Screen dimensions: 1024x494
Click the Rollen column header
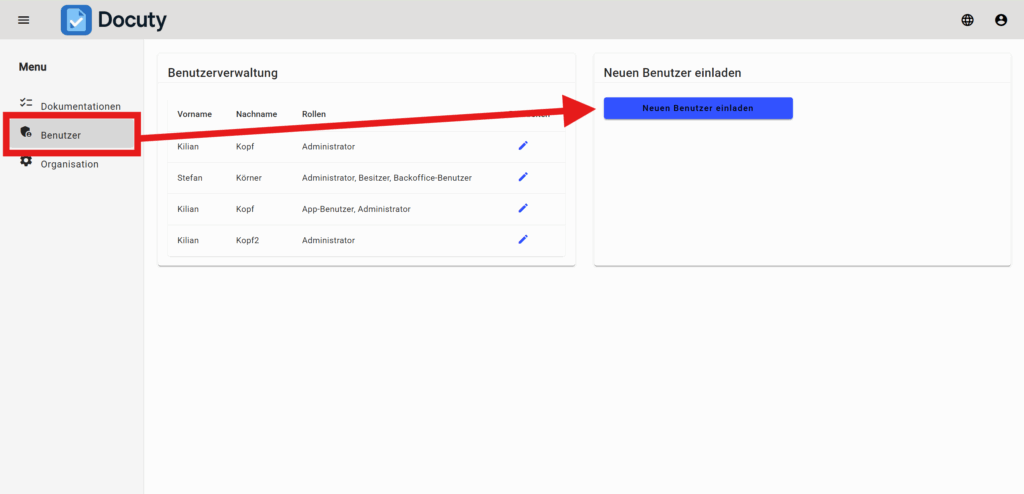pyautogui.click(x=314, y=114)
